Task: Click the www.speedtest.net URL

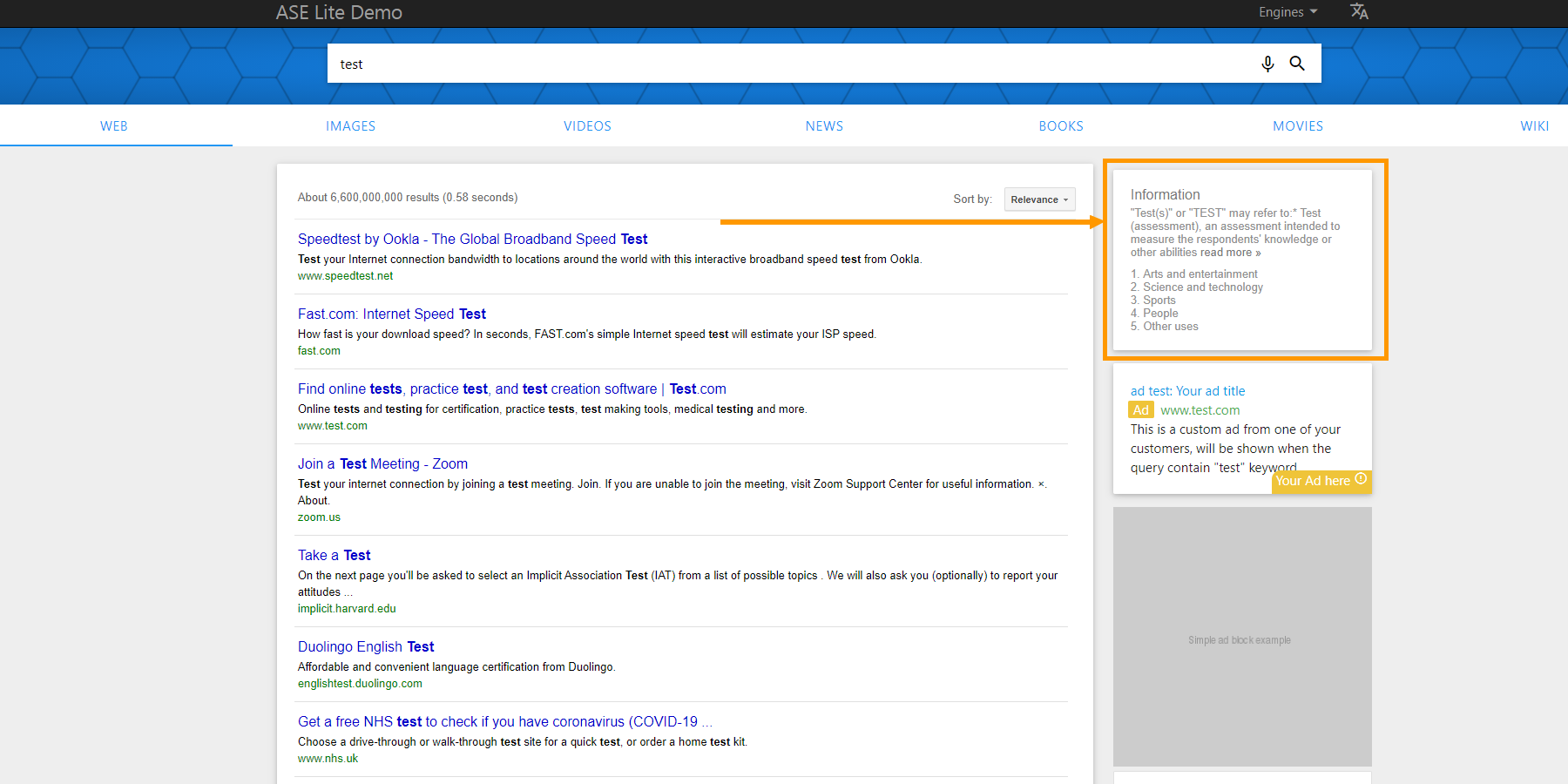Action: pos(345,276)
